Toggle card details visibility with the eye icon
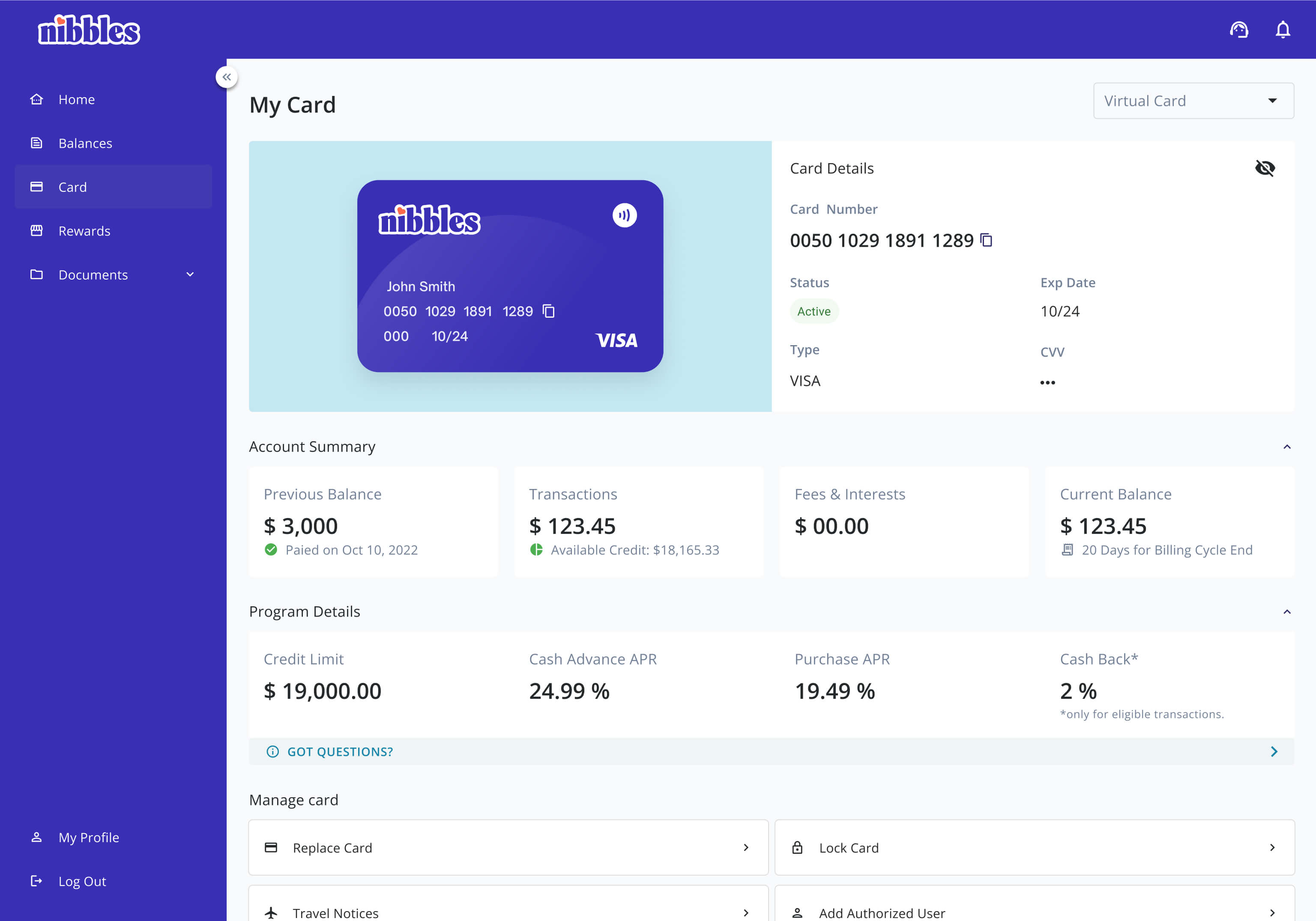Image resolution: width=1316 pixels, height=921 pixels. [x=1265, y=168]
